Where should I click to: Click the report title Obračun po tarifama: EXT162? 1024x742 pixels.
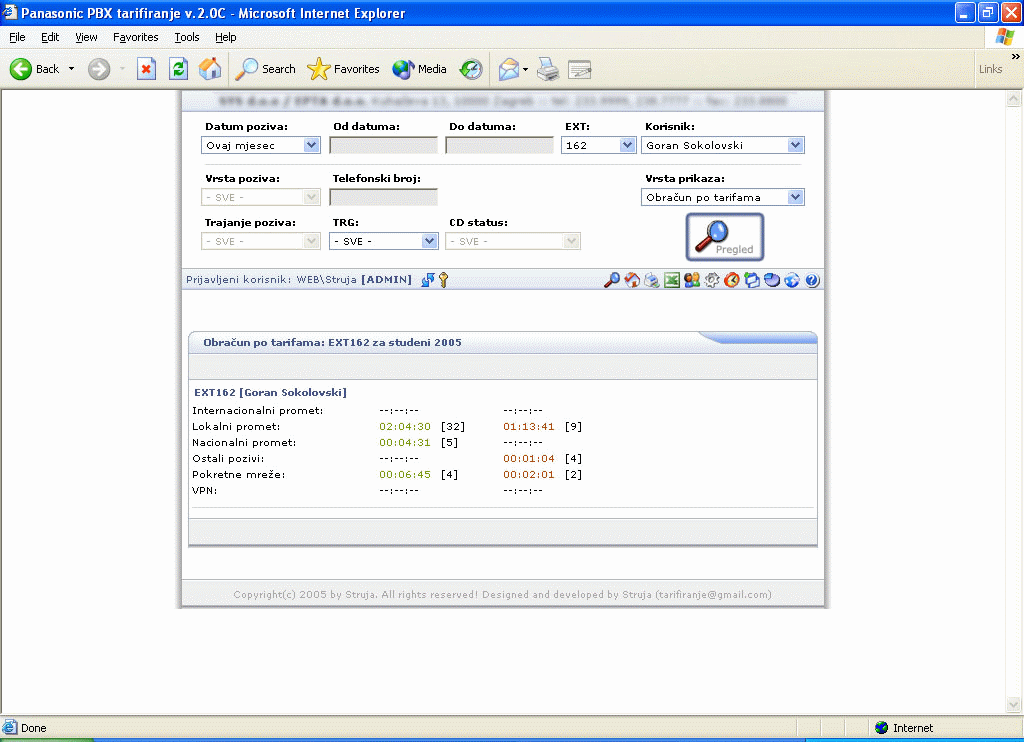332,342
